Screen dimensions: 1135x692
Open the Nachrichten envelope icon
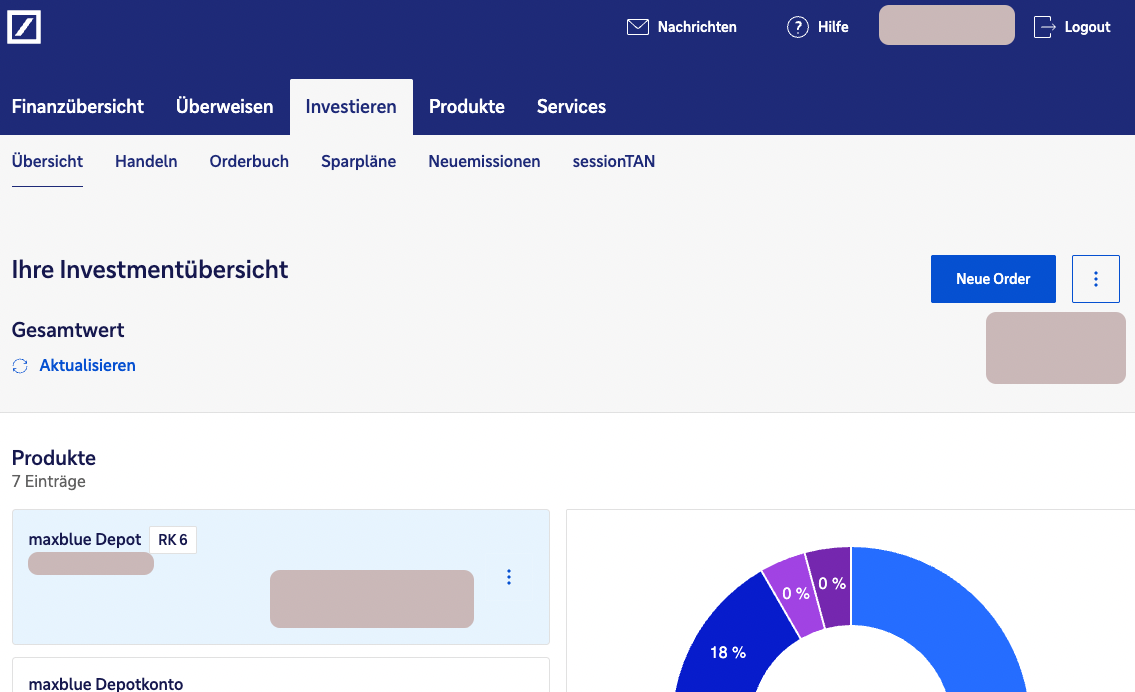[638, 27]
